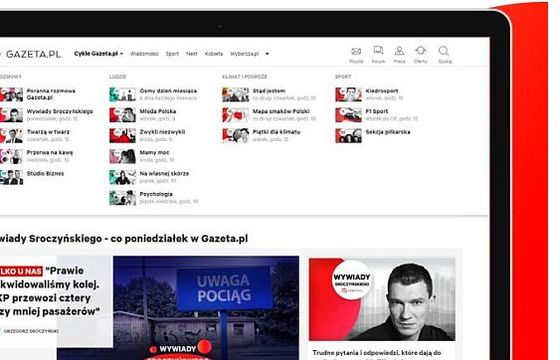Click the Praca jobs icon
Viewport: 560px width, 360px height.
click(399, 51)
